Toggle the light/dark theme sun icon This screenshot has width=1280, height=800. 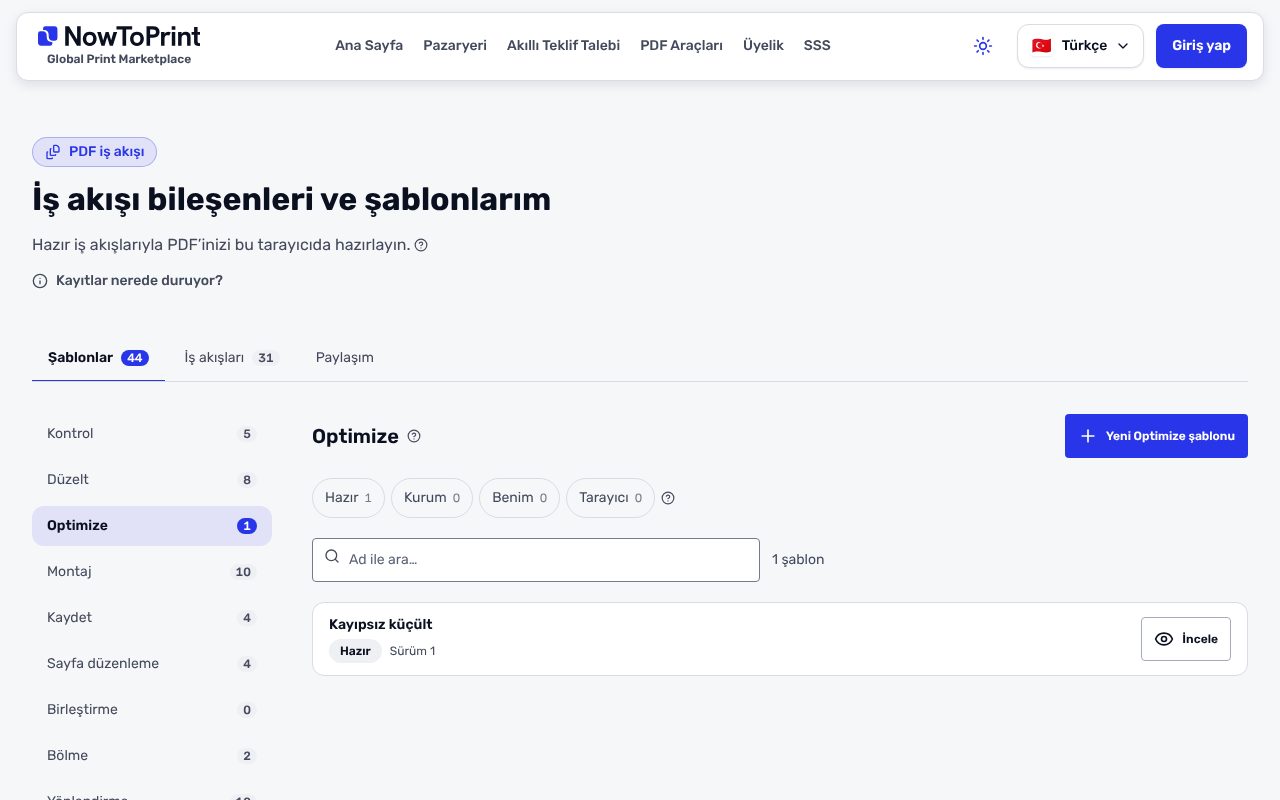coord(983,46)
